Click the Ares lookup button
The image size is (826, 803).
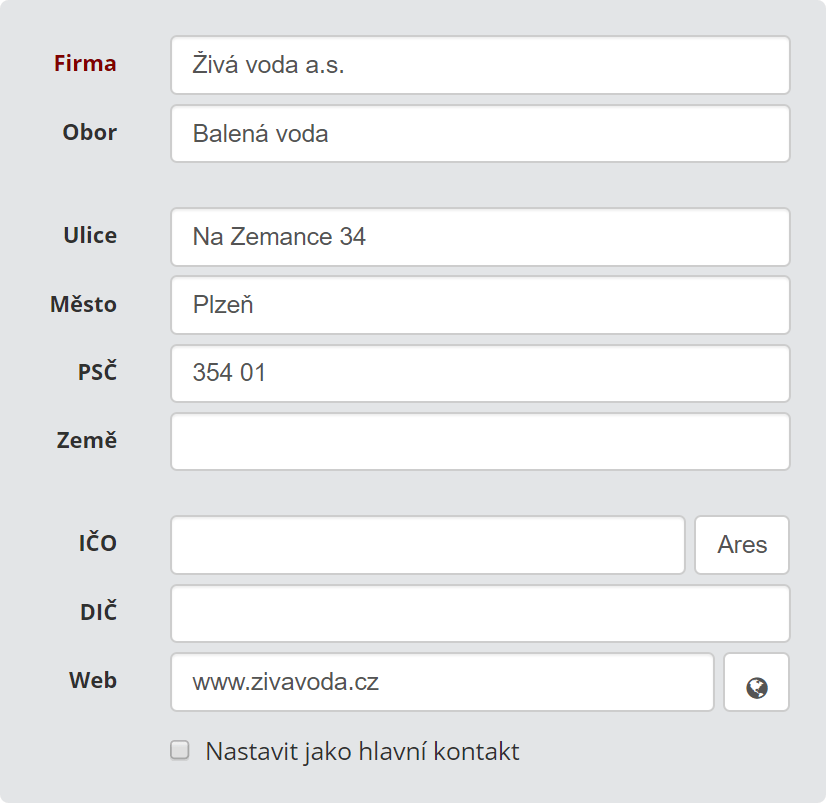[x=742, y=545]
